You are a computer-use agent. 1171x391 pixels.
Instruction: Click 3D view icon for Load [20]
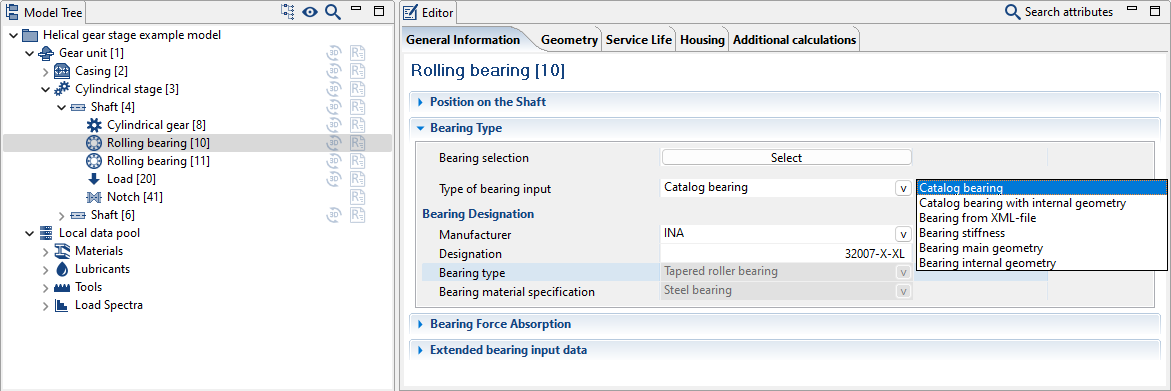pos(334,178)
